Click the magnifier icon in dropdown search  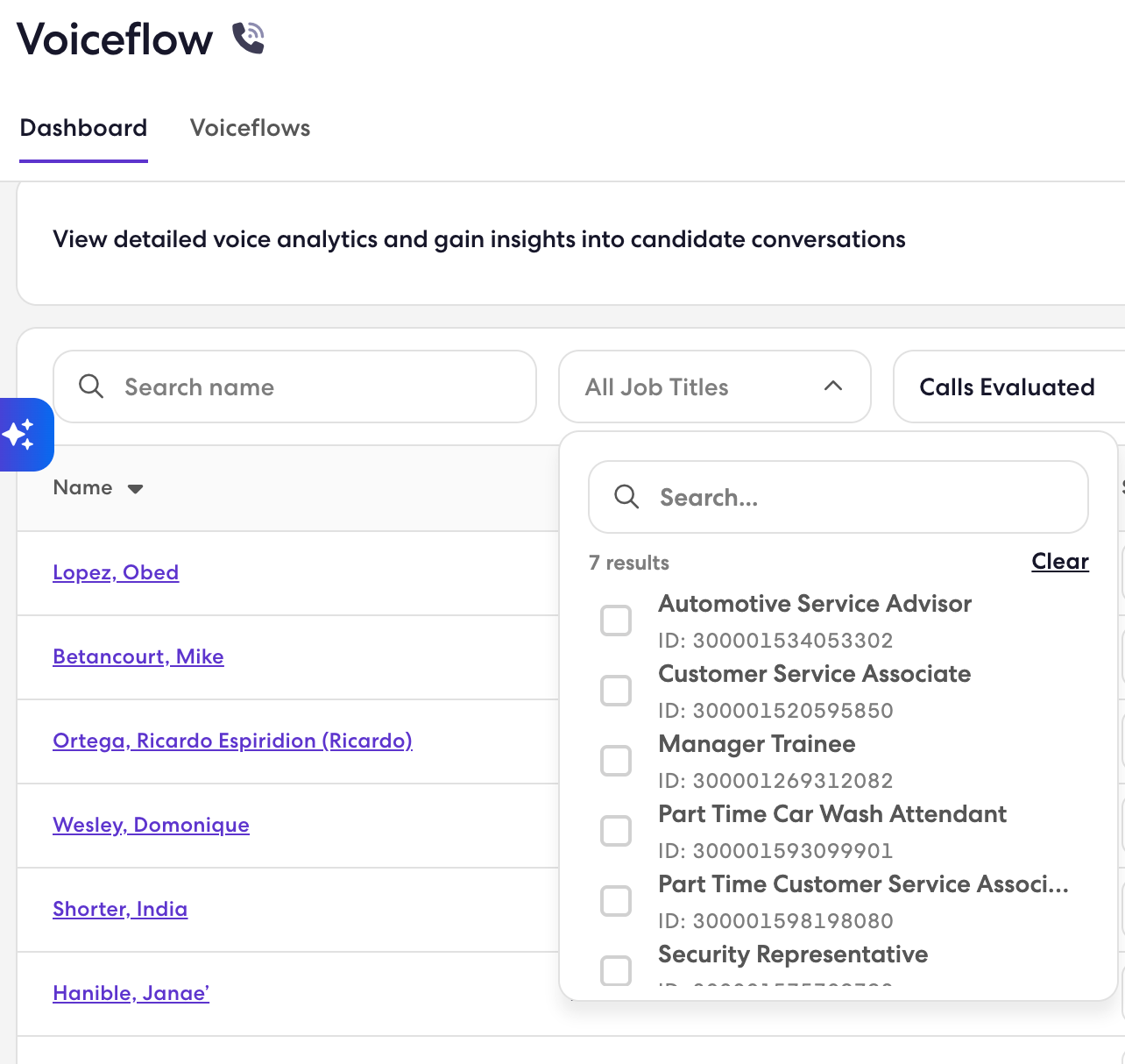pyautogui.click(x=626, y=497)
